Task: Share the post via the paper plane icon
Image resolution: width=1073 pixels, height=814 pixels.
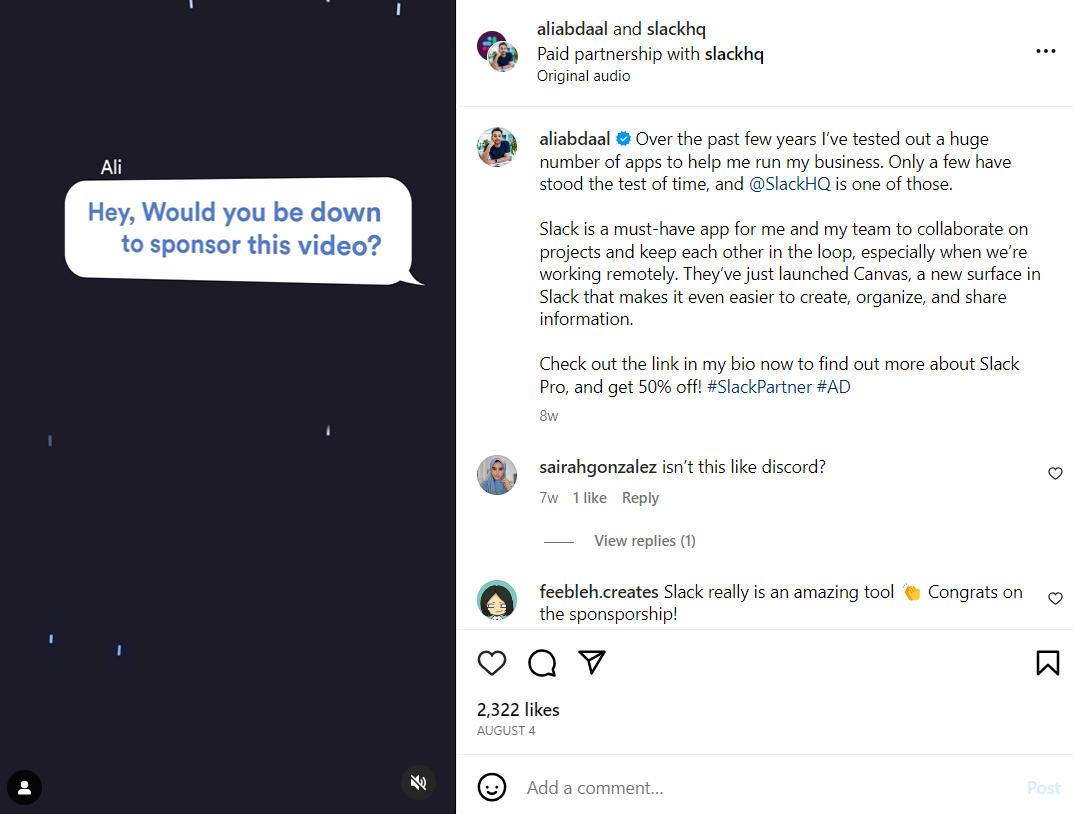Action: pyautogui.click(x=592, y=663)
